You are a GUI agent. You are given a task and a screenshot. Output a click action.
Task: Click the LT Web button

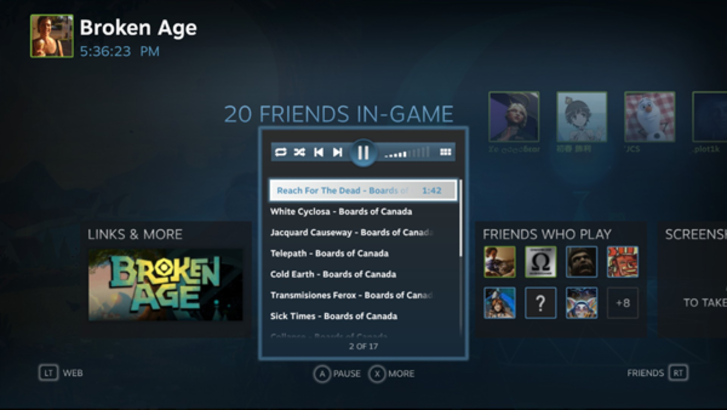(x=61, y=373)
